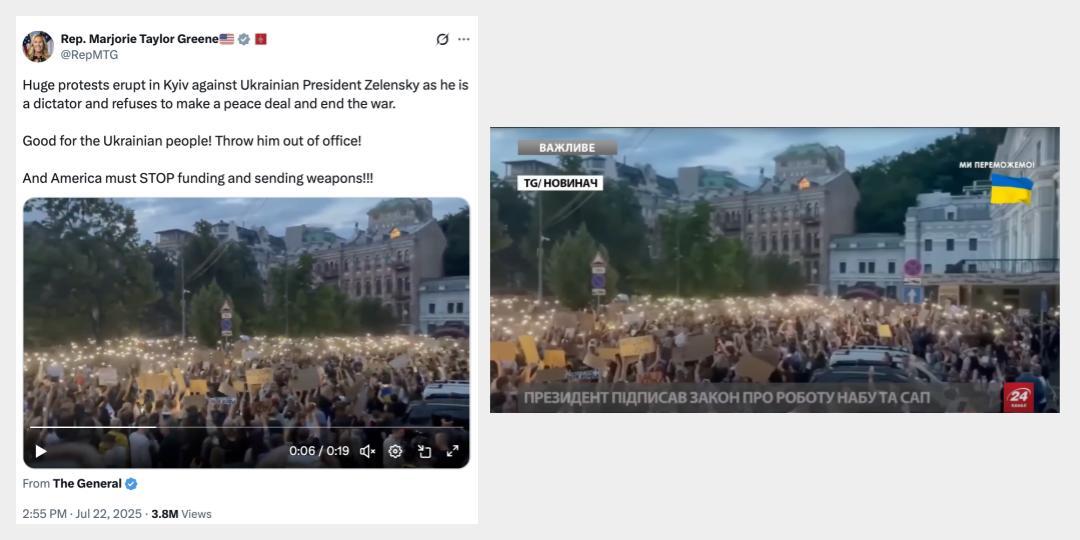Click the 24 channel logo
Viewport: 1080px width, 540px height.
(x=1018, y=397)
